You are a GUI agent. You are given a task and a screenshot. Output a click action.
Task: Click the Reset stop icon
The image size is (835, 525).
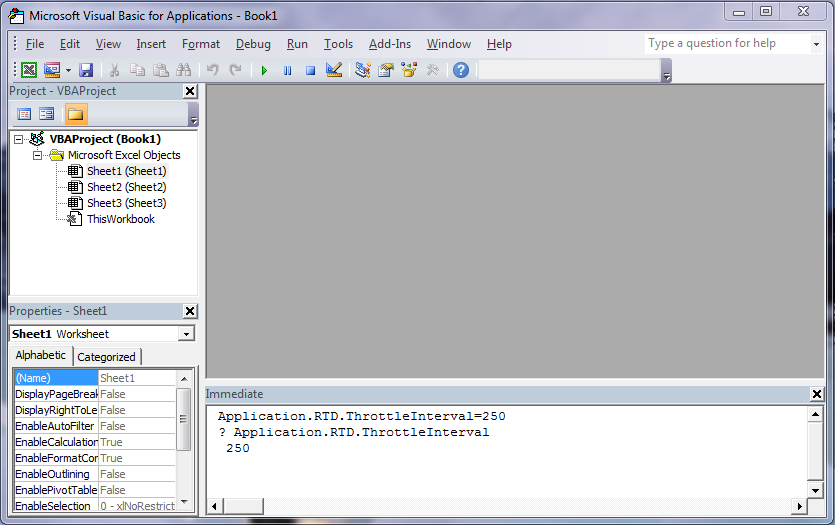[310, 70]
